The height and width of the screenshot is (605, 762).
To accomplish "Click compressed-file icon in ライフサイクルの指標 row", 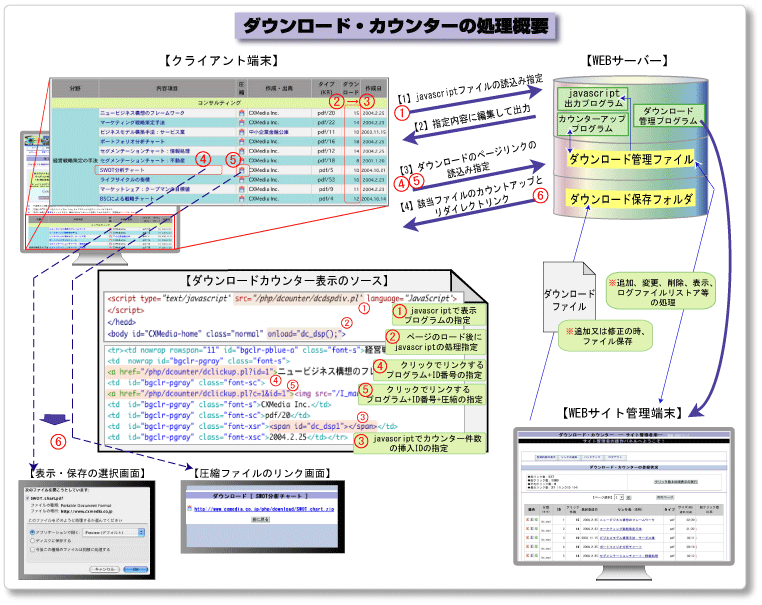I will click(242, 179).
